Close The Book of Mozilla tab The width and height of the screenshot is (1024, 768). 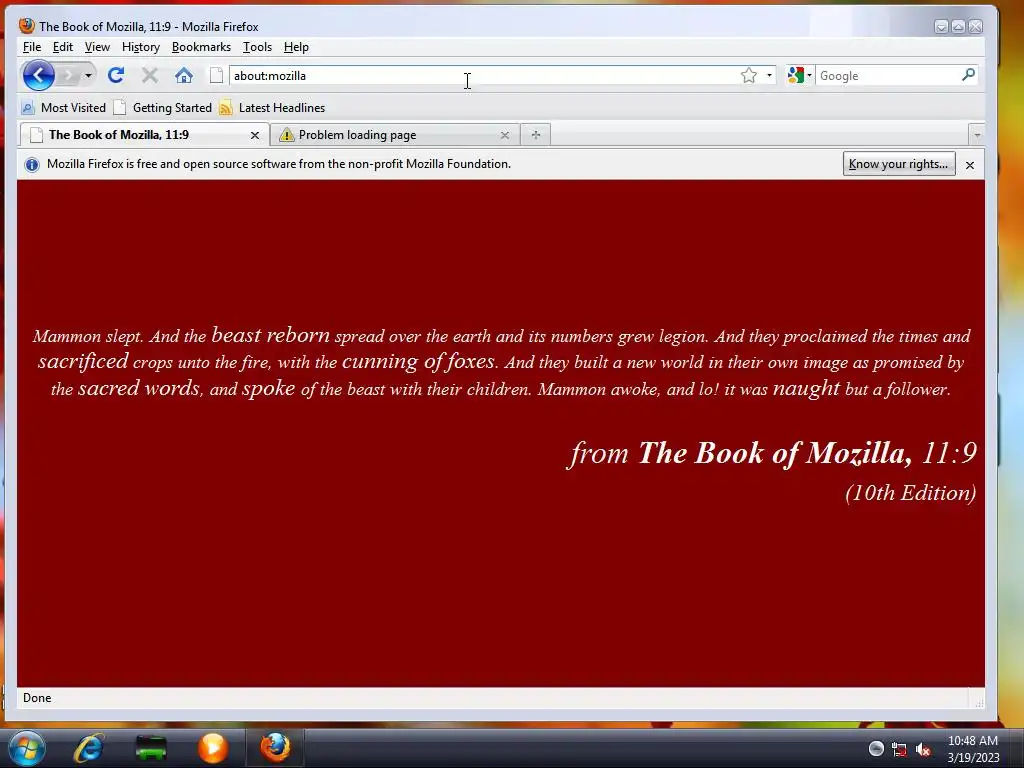pos(255,135)
